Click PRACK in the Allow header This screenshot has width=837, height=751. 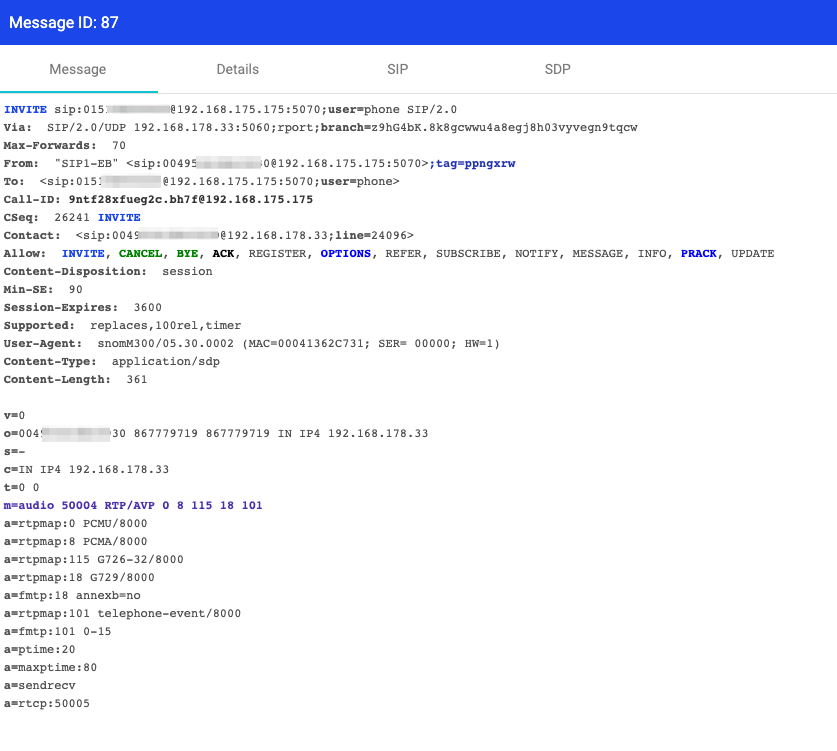[x=698, y=254]
